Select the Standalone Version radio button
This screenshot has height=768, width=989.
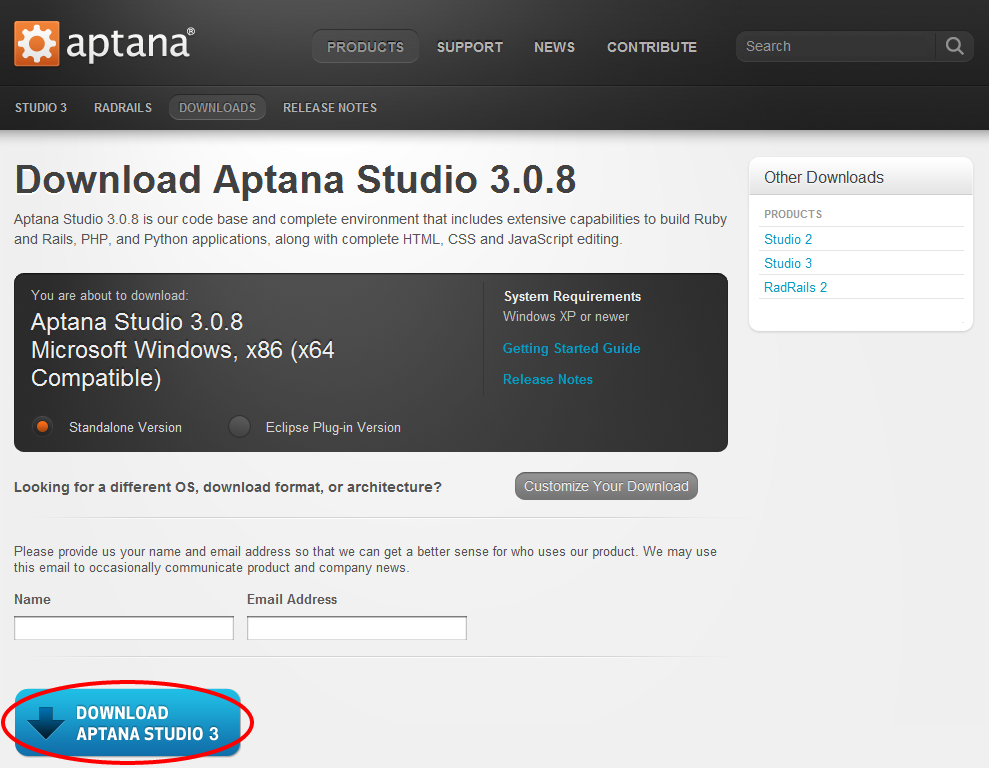pyautogui.click(x=40, y=426)
